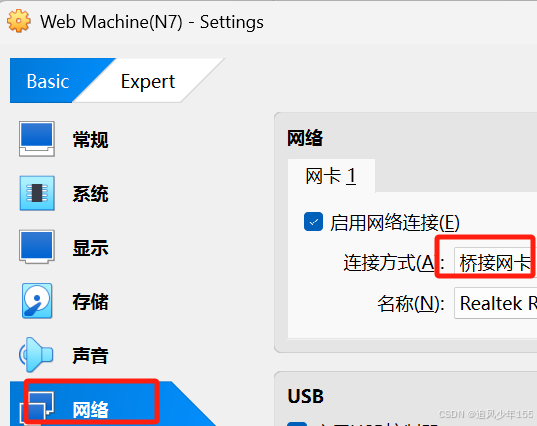Click the orange gear icon in the title bar
Screen dimensions: 537x426
click(x=18, y=21)
